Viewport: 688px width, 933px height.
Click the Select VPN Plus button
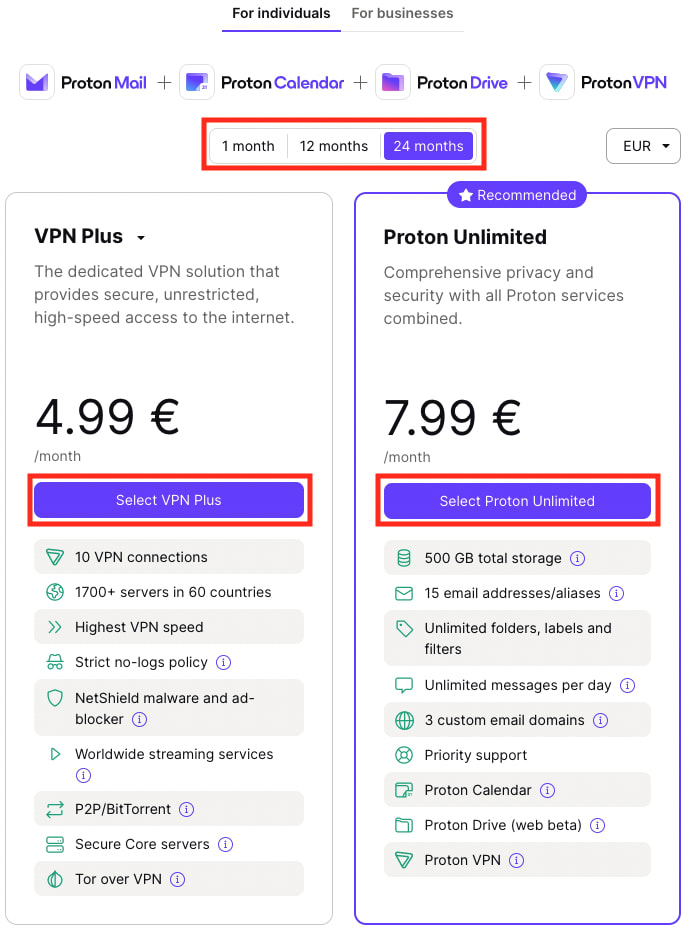169,500
